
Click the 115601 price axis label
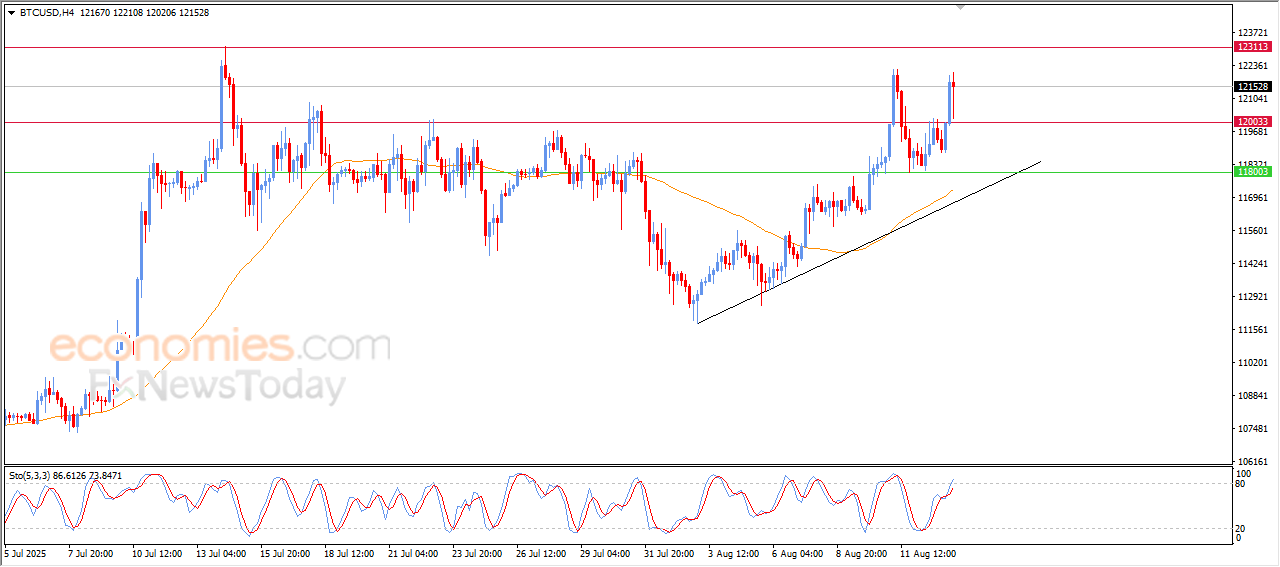[1252, 231]
